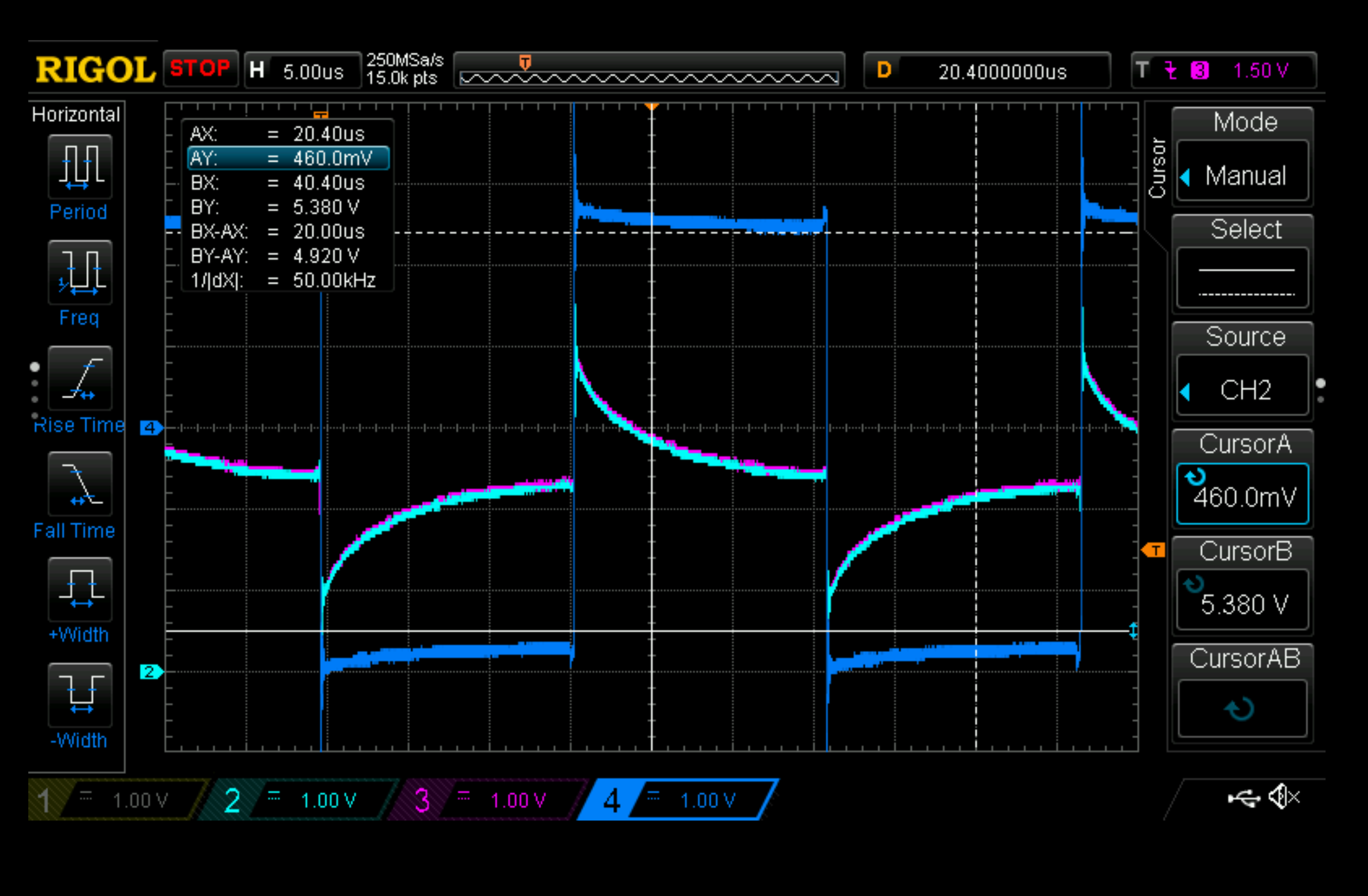The width and height of the screenshot is (1368, 896).
Task: Select the Freq measurement icon
Action: coord(80,272)
